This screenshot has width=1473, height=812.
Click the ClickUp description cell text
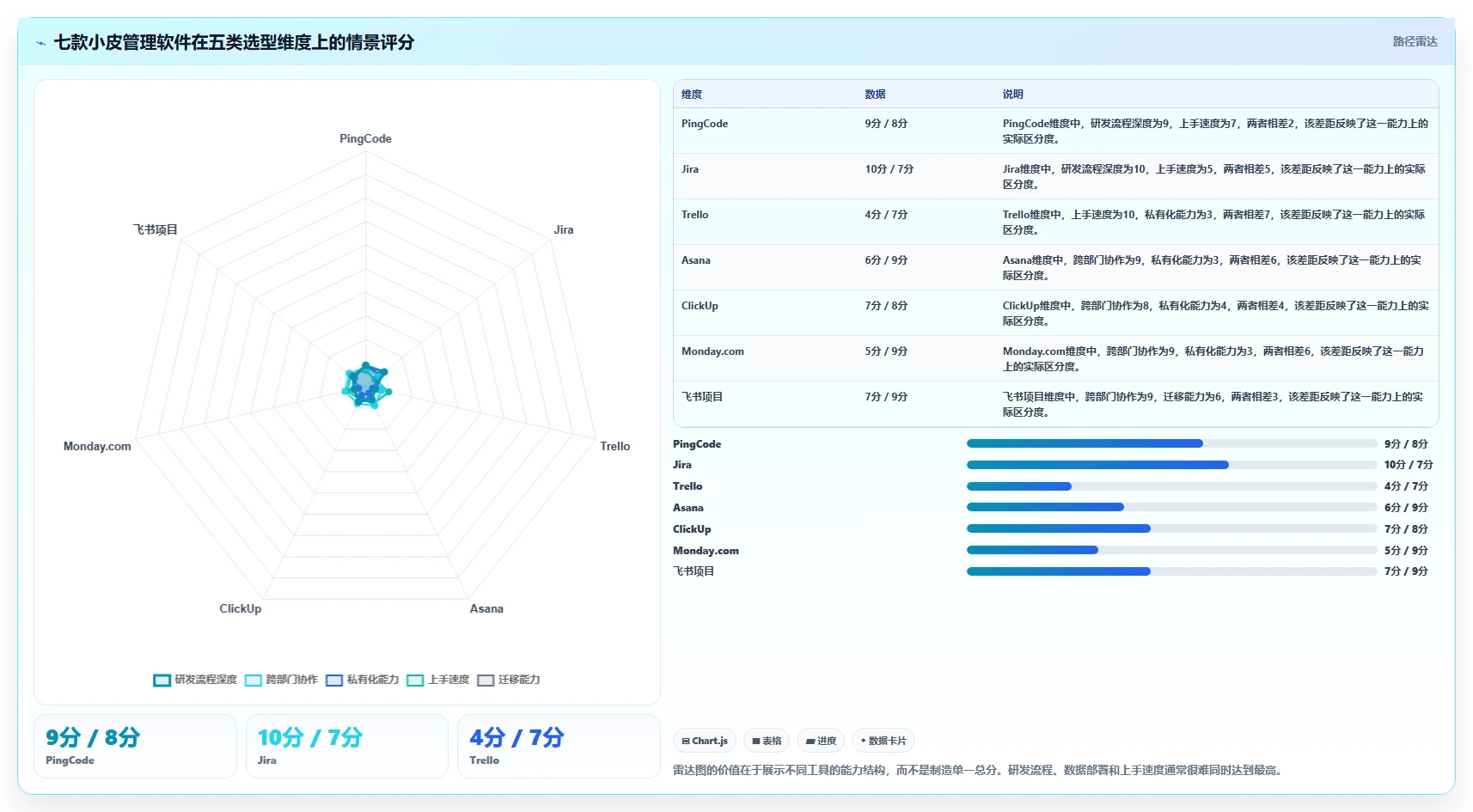(1215, 313)
